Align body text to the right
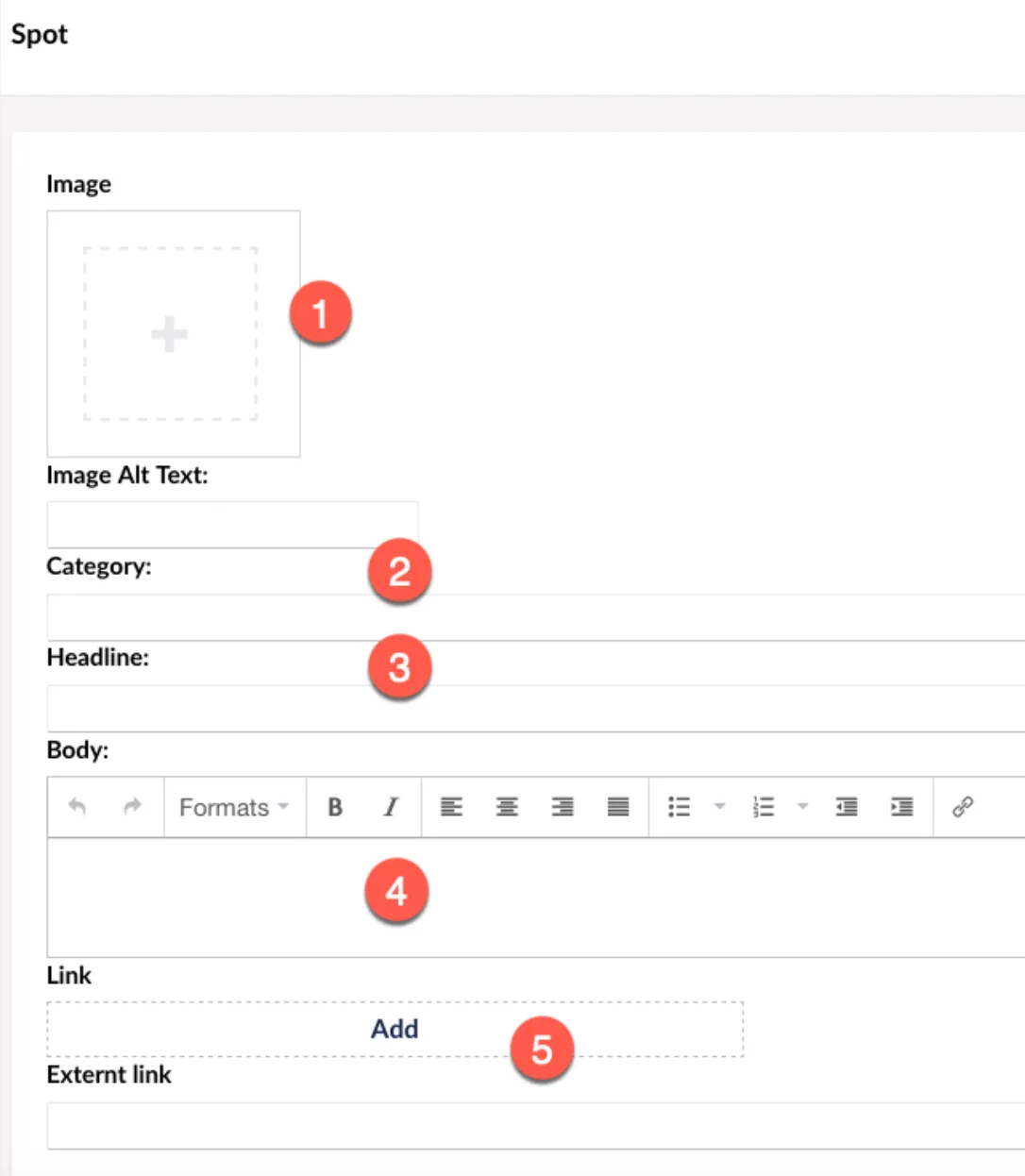The width and height of the screenshot is (1025, 1176). pos(563,807)
